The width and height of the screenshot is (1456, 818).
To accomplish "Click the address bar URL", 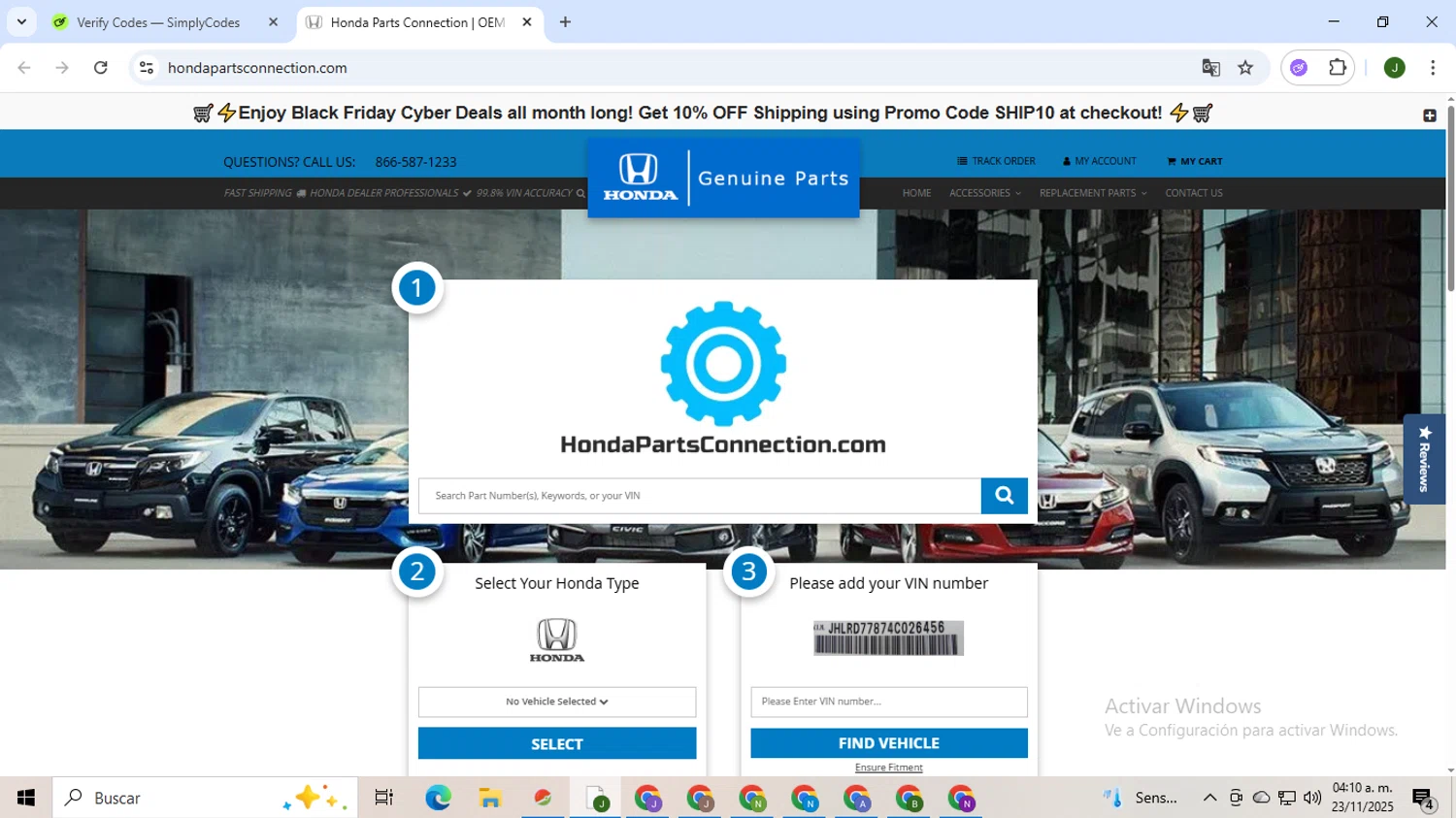I will 257,68.
